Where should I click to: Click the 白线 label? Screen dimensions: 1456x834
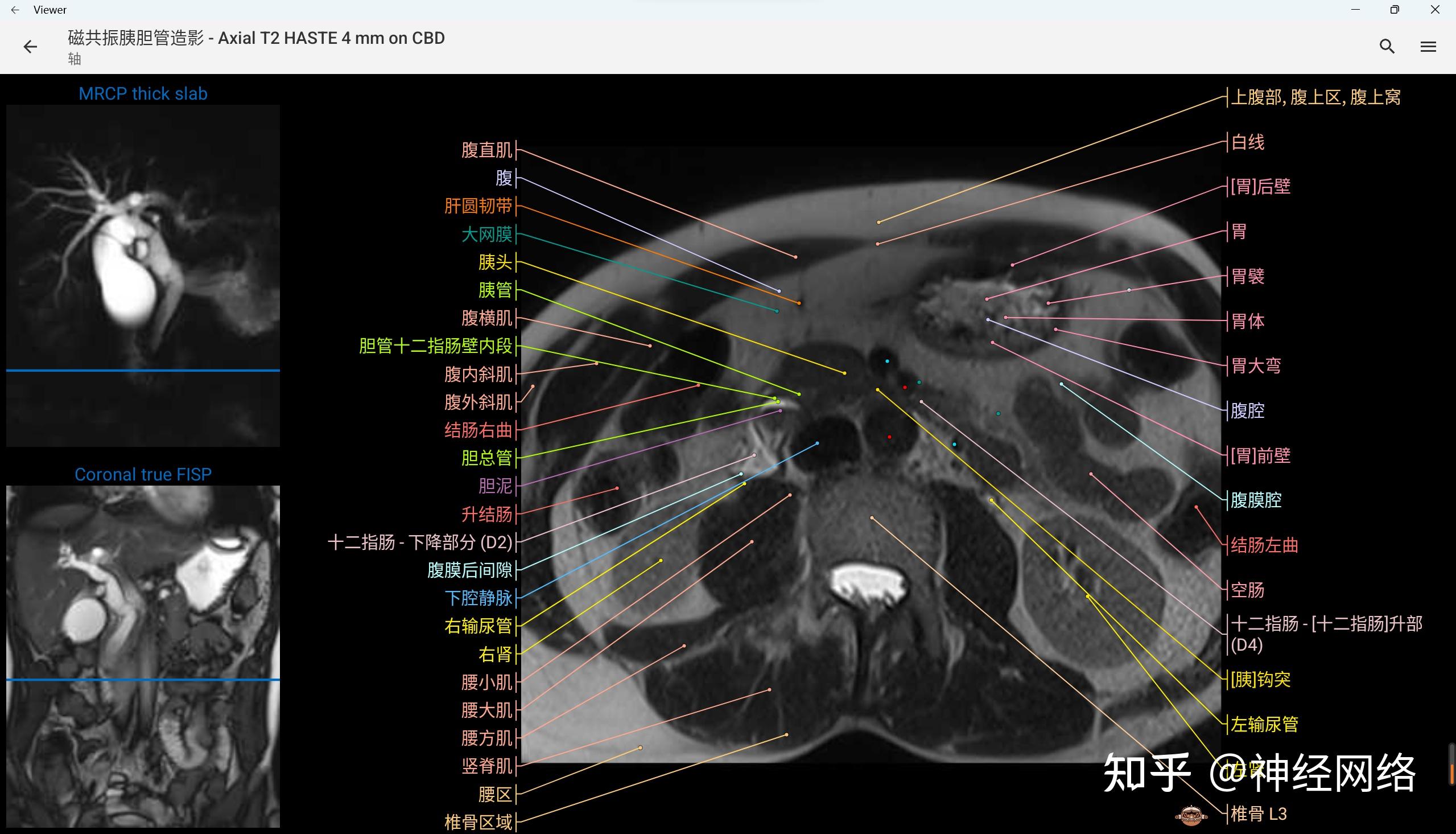(x=1248, y=142)
